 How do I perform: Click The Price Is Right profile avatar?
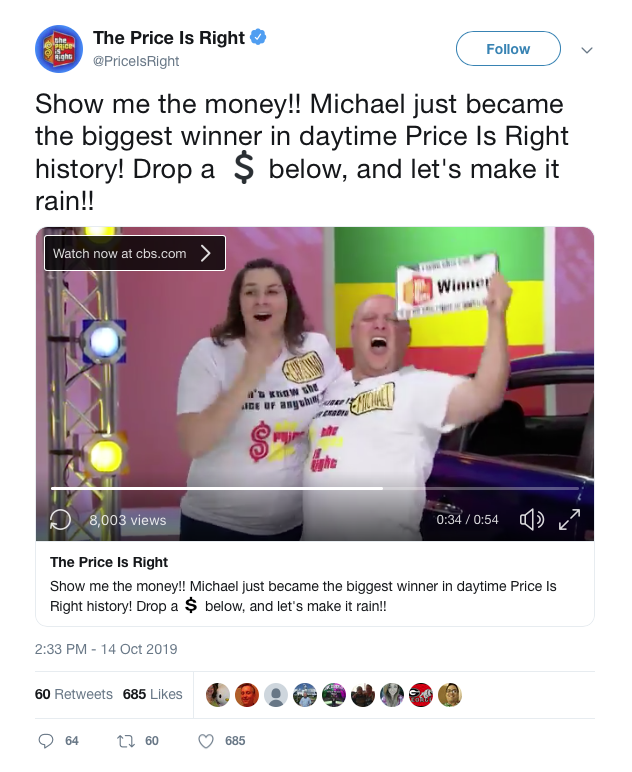[59, 49]
